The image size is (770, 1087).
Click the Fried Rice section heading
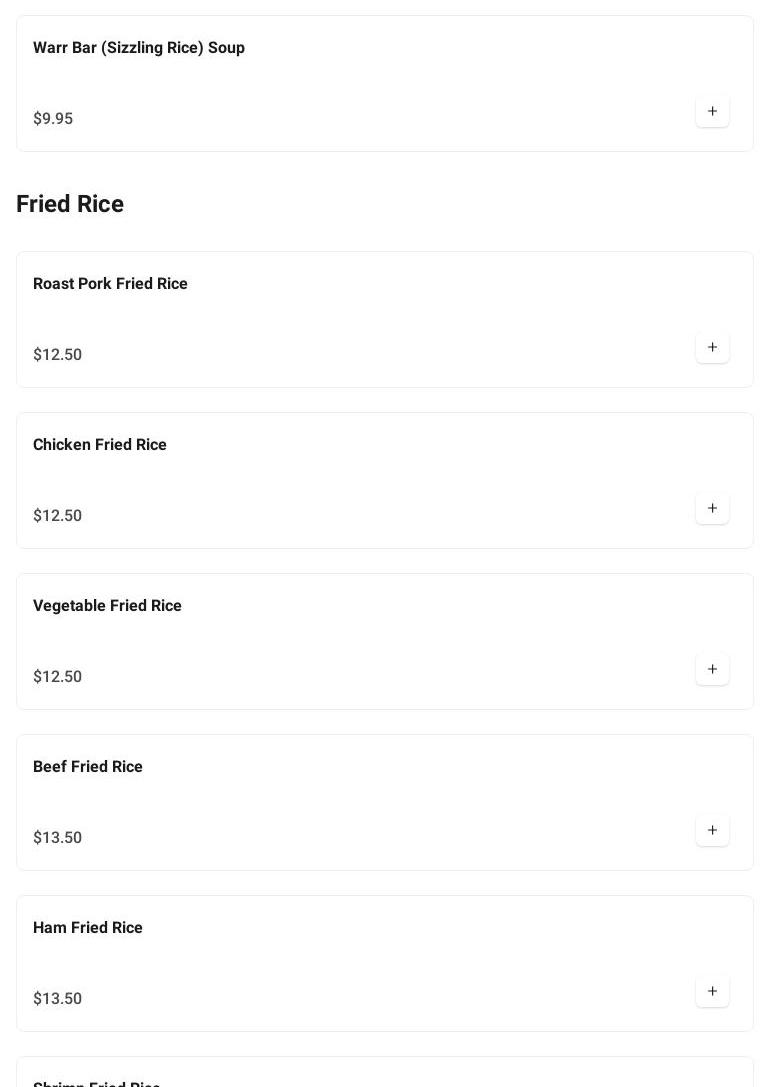click(x=70, y=204)
